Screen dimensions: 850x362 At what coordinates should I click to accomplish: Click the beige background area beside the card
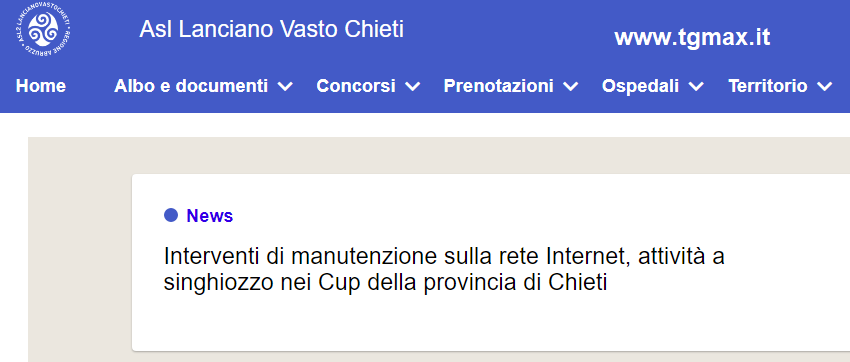click(80, 249)
